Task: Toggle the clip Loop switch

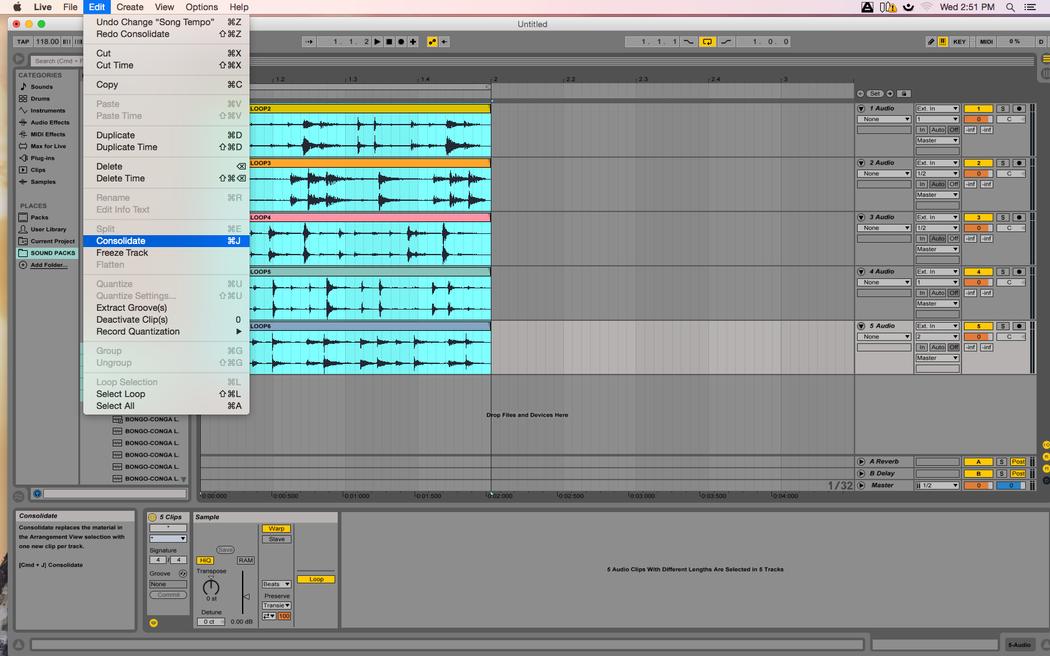Action: (316, 579)
